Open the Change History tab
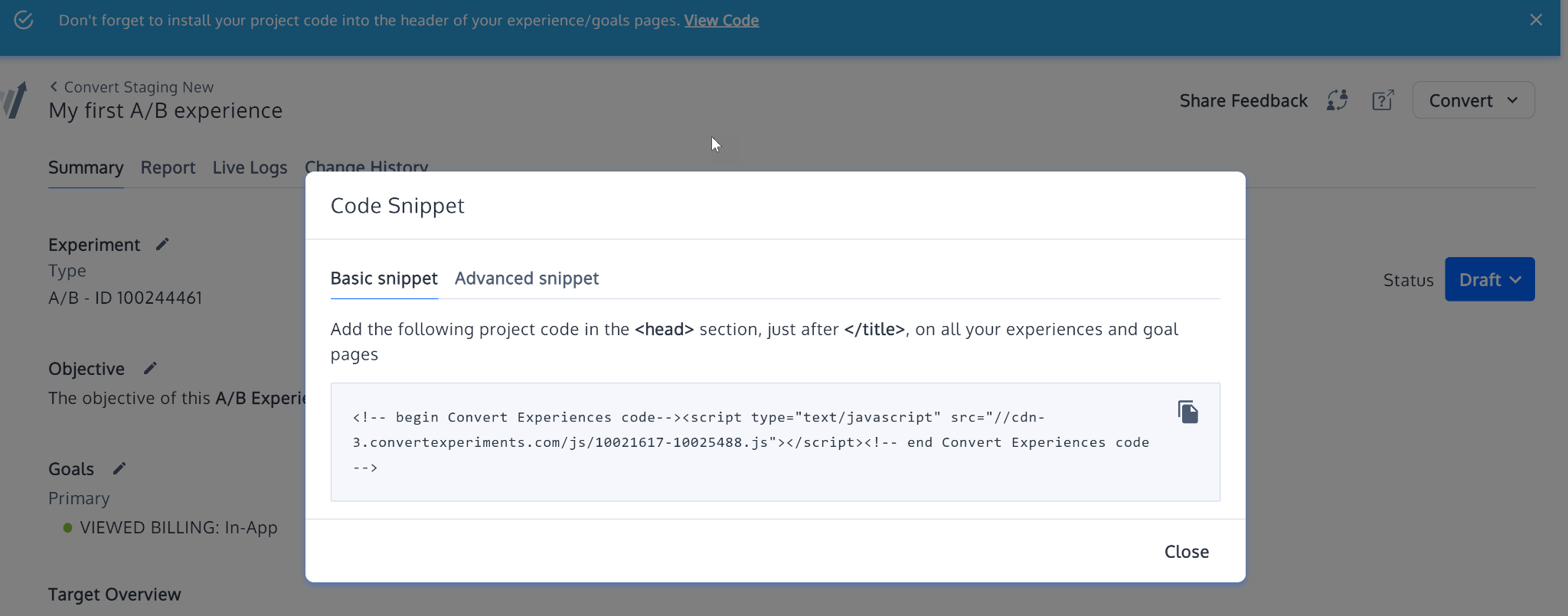Image resolution: width=1568 pixels, height=616 pixels. (x=367, y=165)
